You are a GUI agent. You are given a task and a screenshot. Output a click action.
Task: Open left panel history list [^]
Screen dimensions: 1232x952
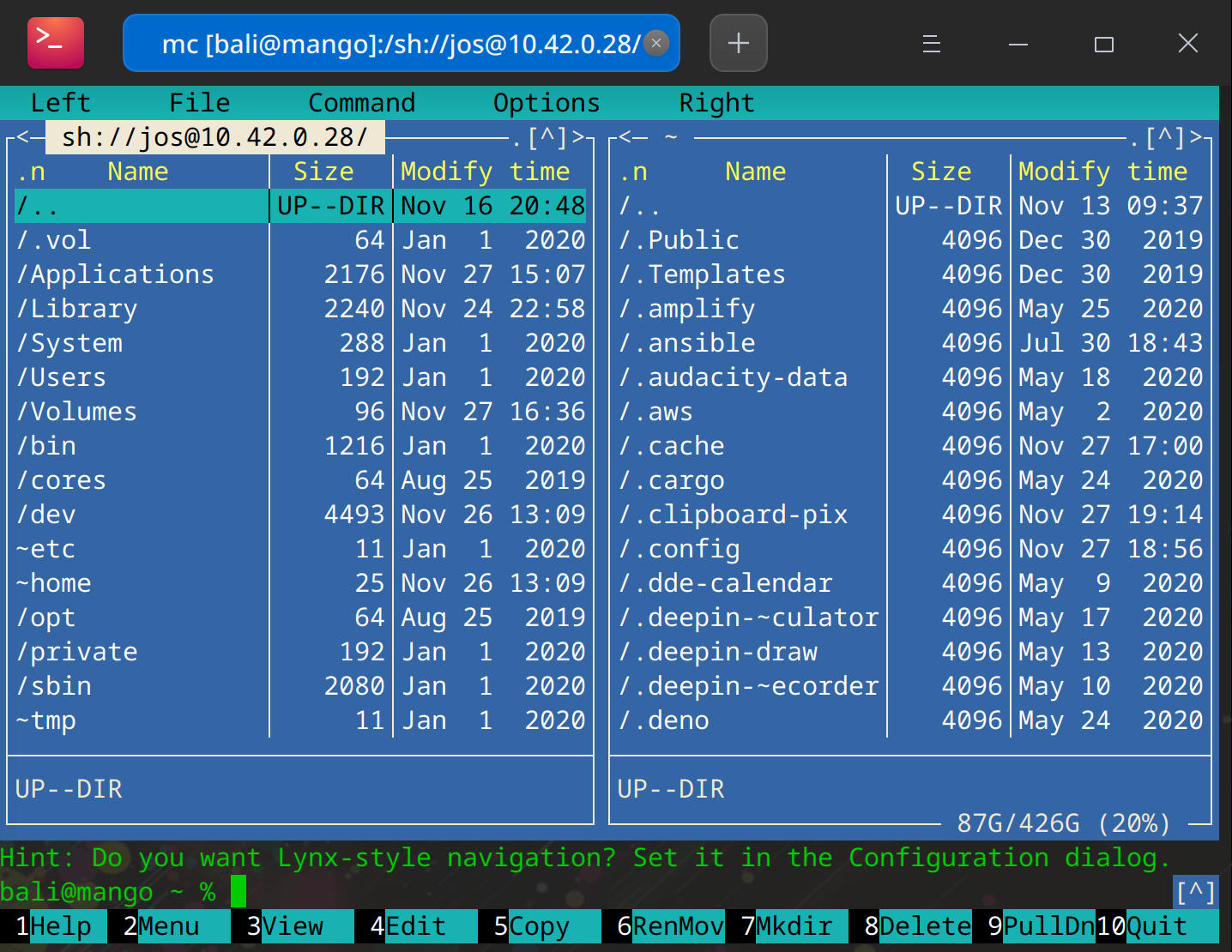[547, 137]
